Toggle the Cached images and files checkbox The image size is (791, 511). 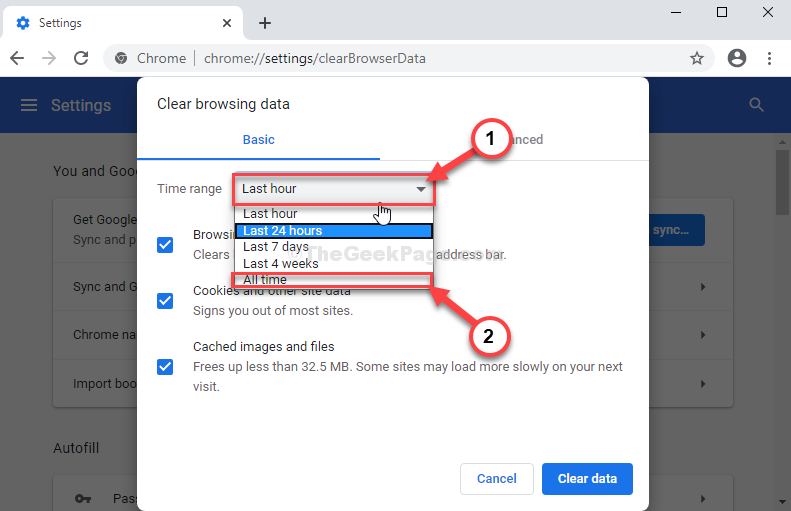[165, 366]
